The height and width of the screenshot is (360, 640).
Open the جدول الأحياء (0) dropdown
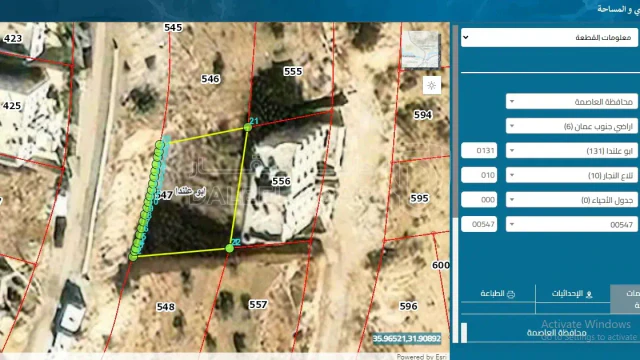tap(571, 200)
